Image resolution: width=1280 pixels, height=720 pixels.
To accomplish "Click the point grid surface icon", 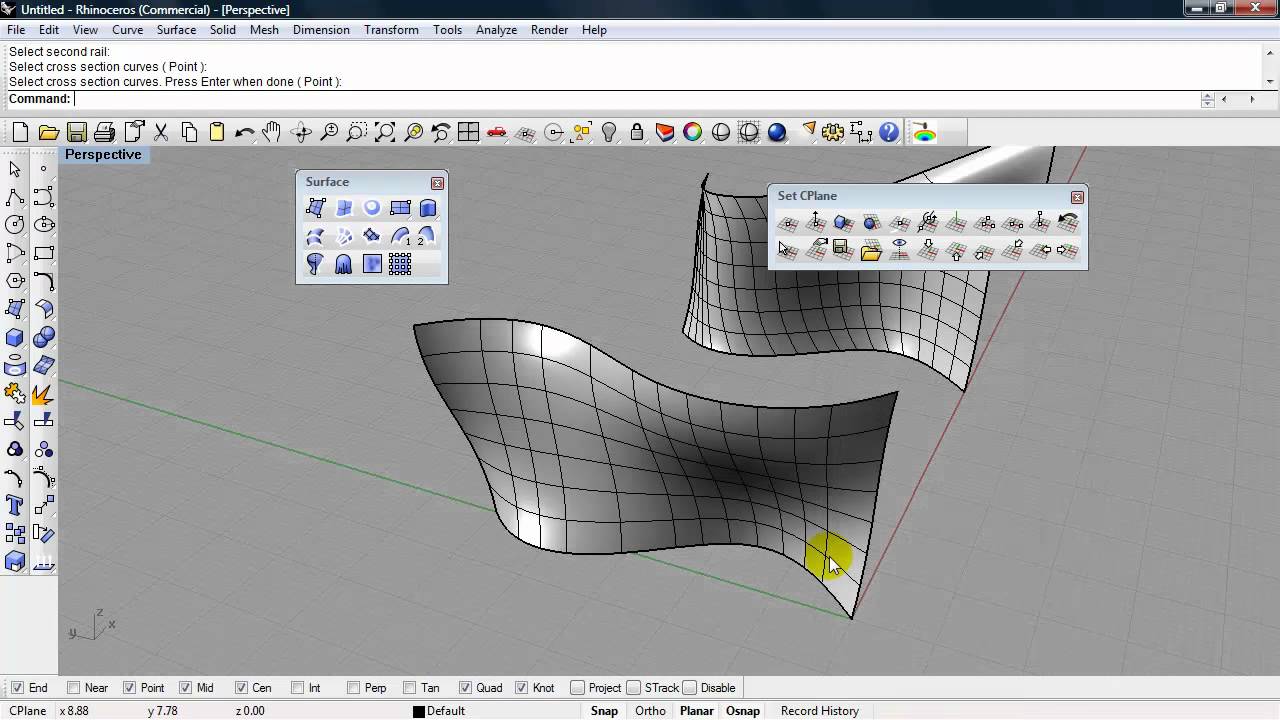I will pyautogui.click(x=400, y=264).
